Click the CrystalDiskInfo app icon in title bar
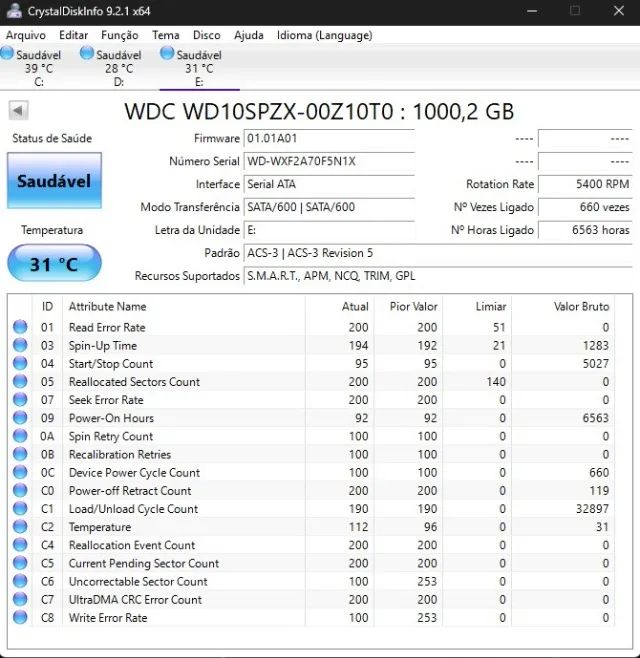The height and width of the screenshot is (658, 640). 14,11
